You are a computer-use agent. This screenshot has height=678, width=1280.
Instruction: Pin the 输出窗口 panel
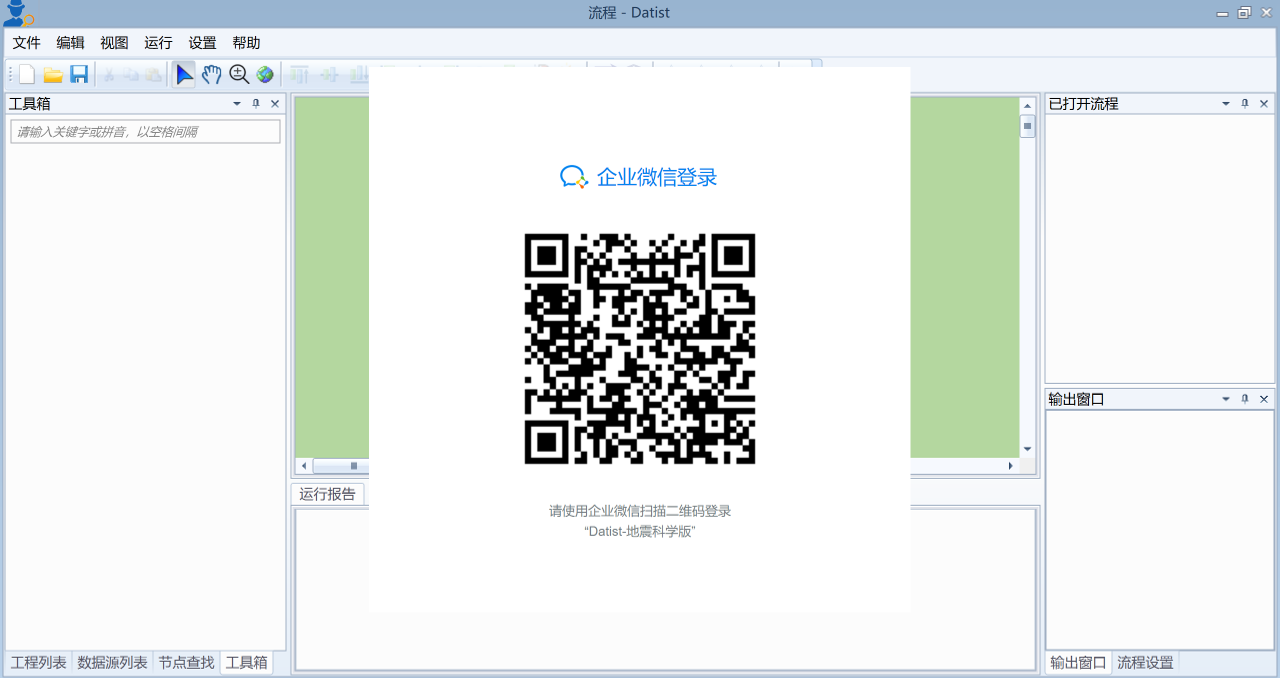point(1245,398)
